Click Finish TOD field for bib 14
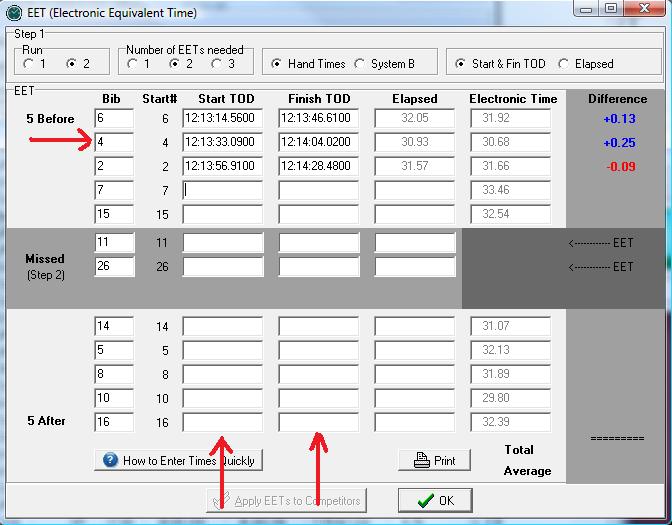This screenshot has width=672, height=525. 318,326
